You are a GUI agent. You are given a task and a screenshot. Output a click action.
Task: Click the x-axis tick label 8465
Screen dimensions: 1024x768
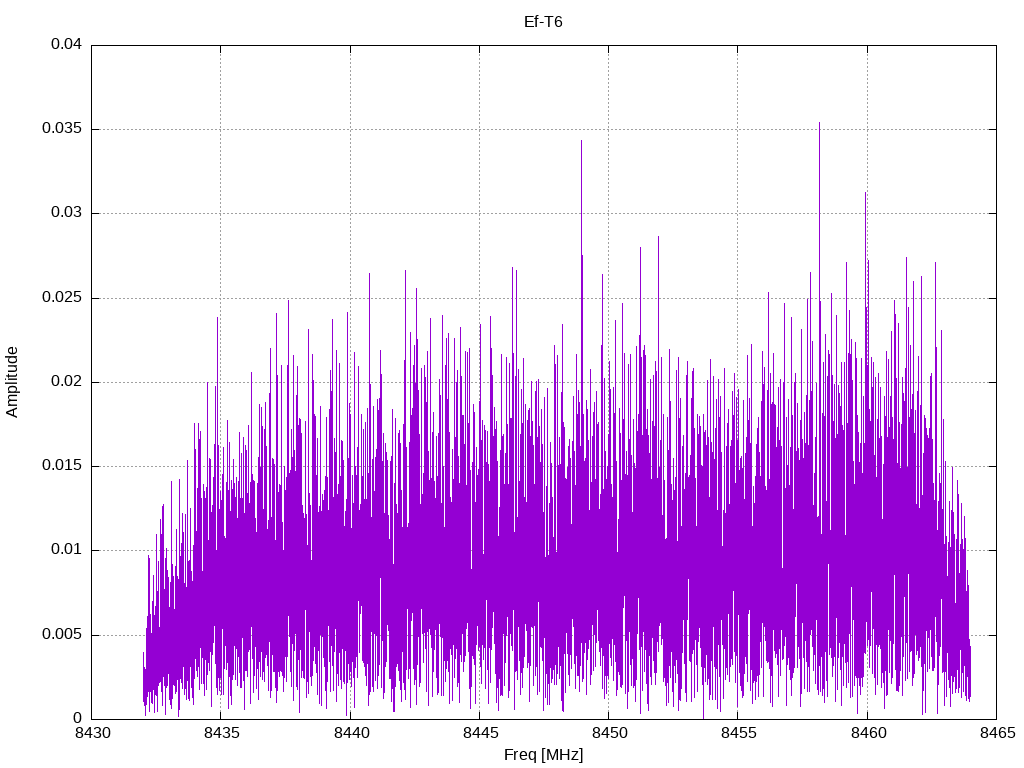pyautogui.click(x=997, y=733)
